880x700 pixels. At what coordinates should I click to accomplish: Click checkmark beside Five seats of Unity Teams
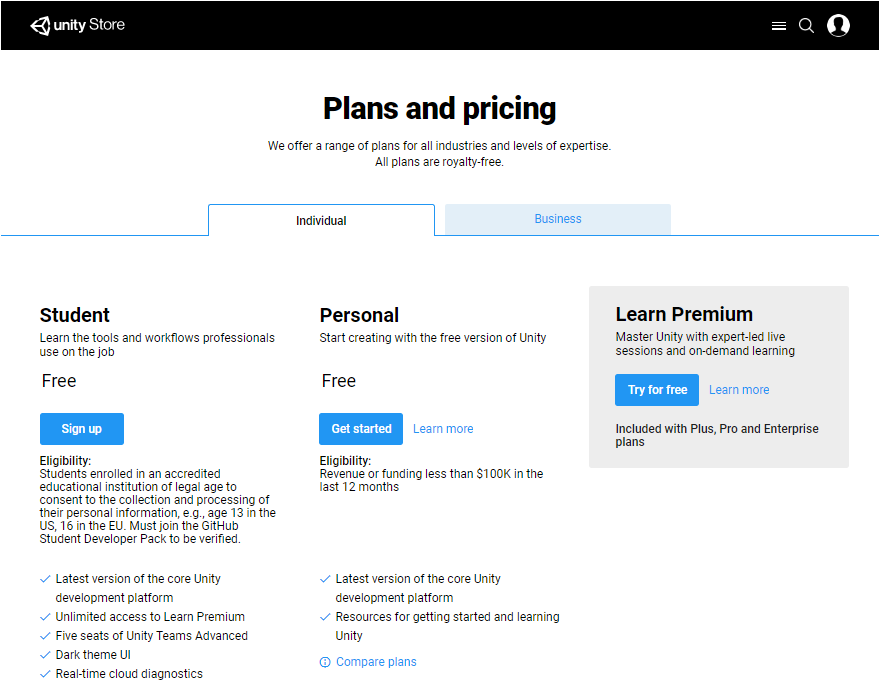pos(45,636)
